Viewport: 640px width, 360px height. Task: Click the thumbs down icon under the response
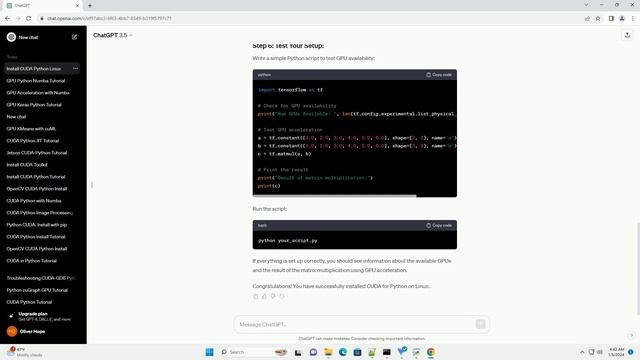pyautogui.click(x=273, y=296)
